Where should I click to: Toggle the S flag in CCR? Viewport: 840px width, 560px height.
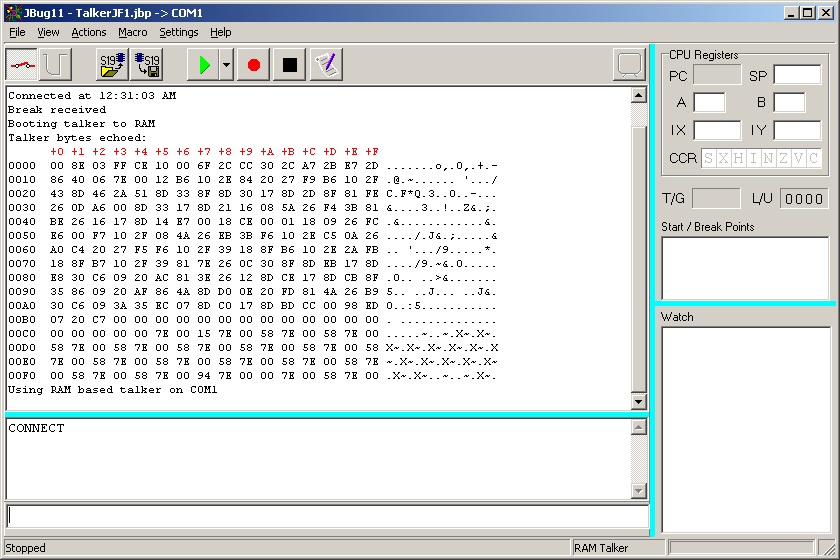(x=709, y=158)
